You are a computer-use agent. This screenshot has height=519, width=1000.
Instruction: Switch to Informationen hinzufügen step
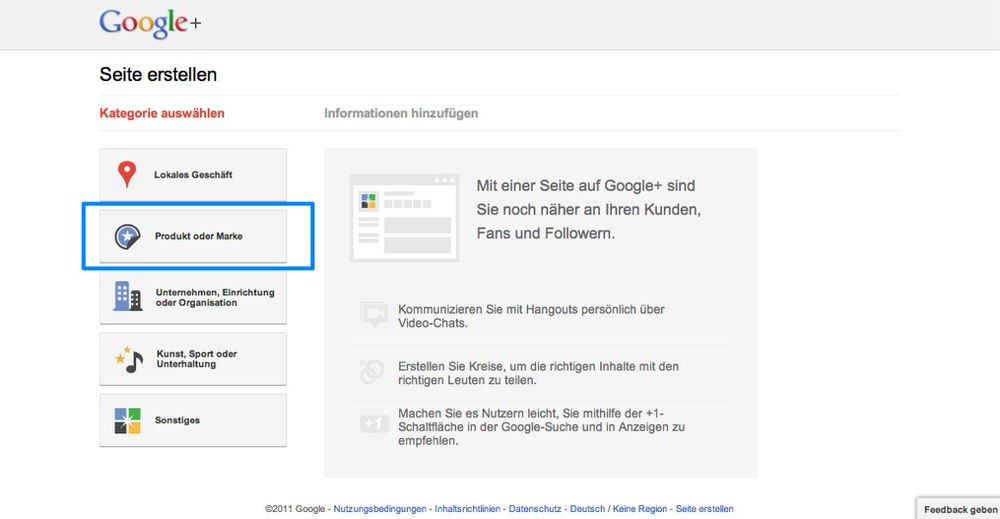click(401, 113)
